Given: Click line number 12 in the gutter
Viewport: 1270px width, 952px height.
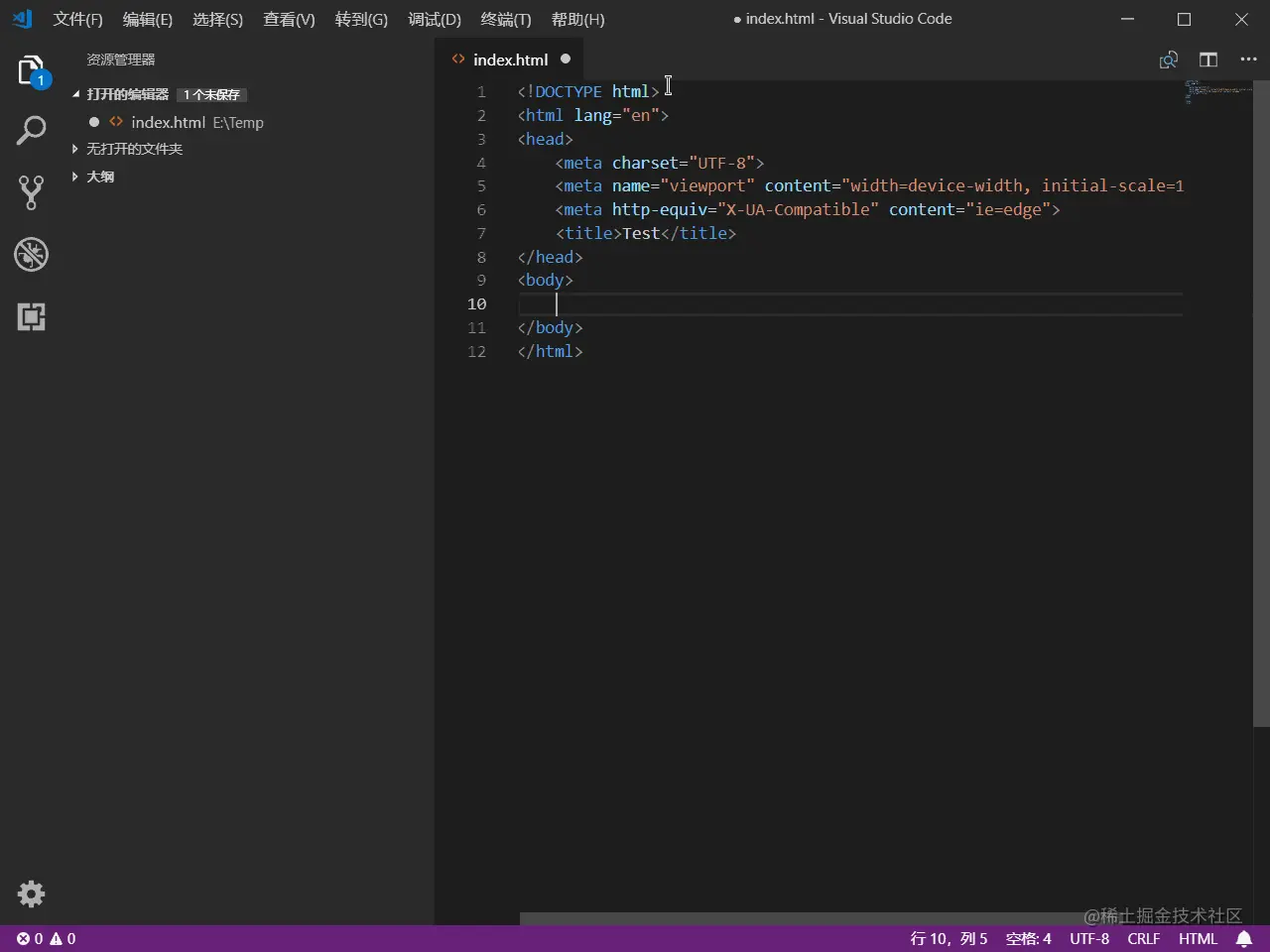Looking at the screenshot, I should point(476,351).
